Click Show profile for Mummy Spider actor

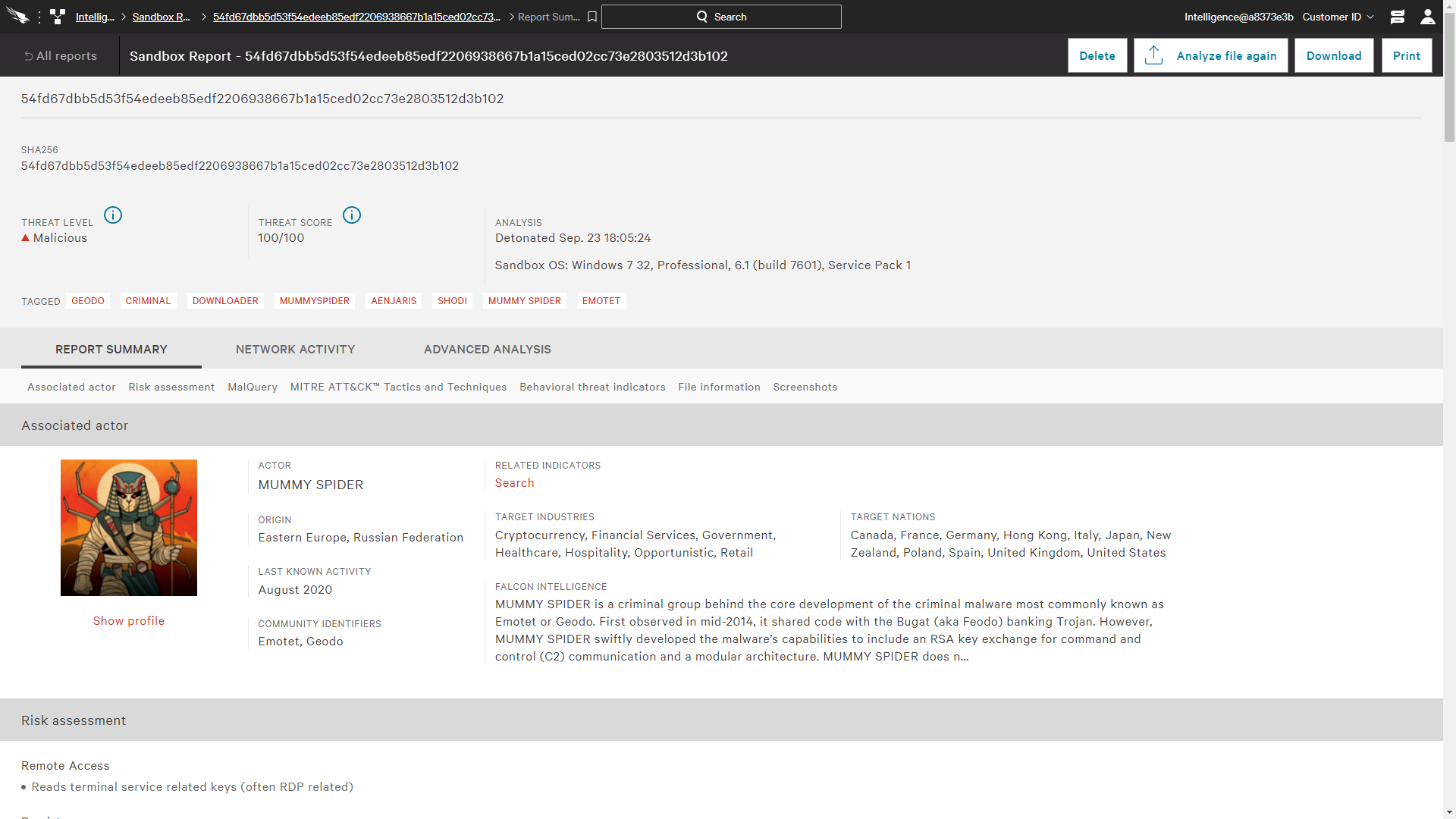coord(128,620)
